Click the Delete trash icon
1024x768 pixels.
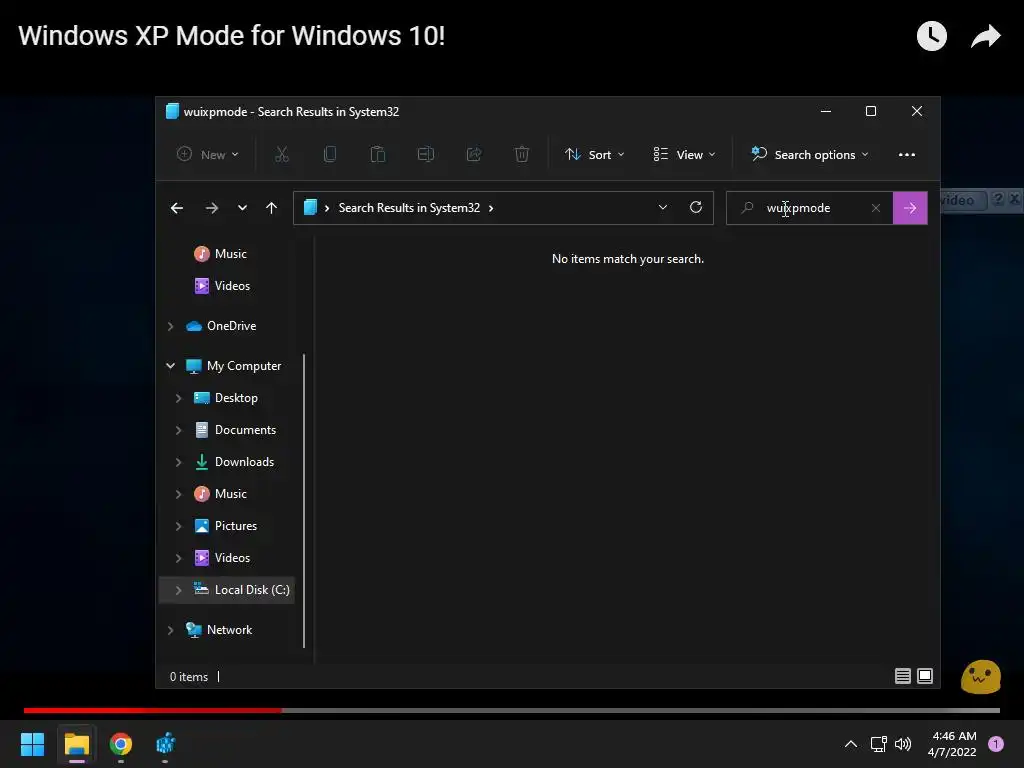point(522,155)
